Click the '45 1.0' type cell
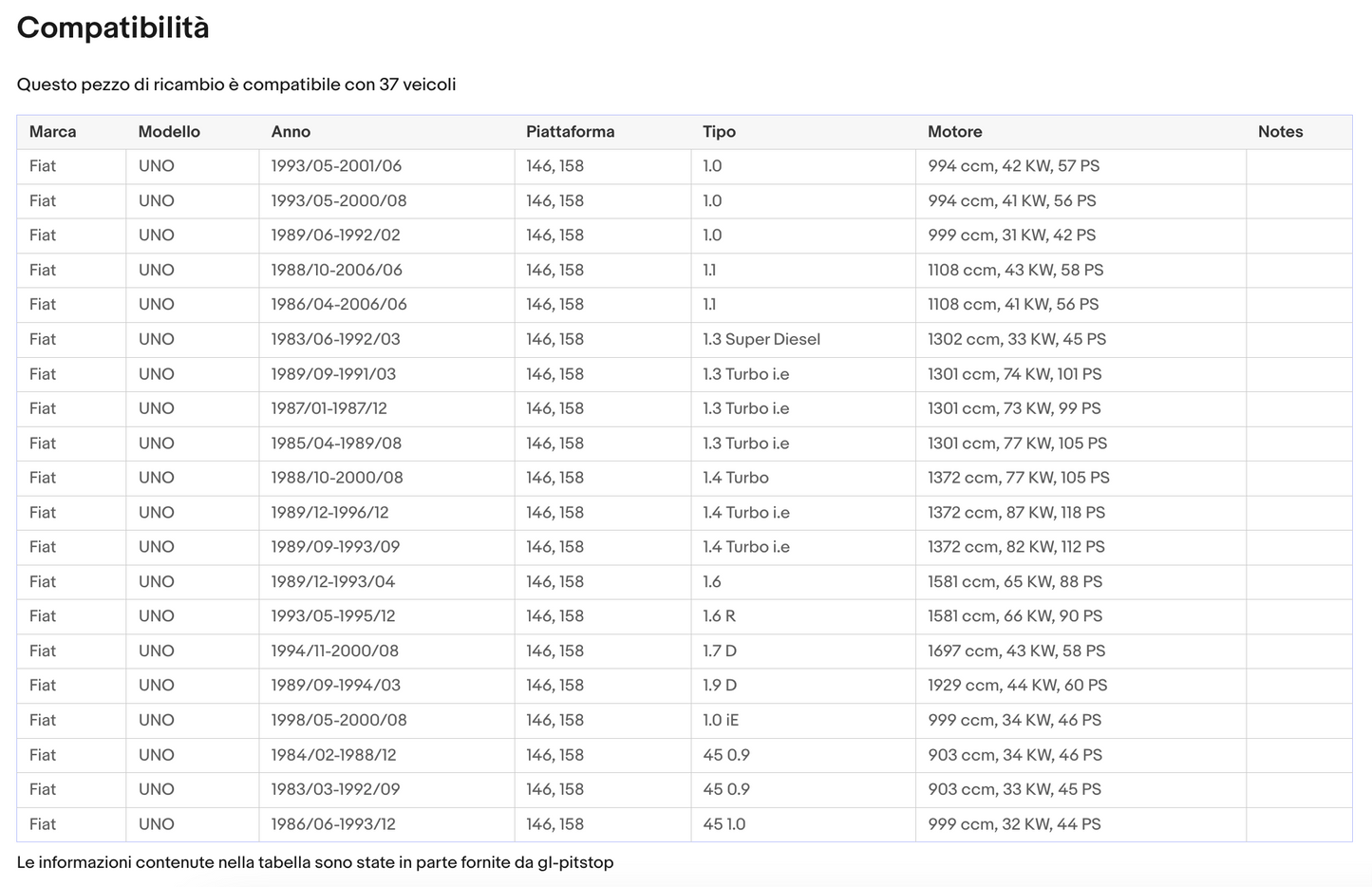 click(724, 824)
